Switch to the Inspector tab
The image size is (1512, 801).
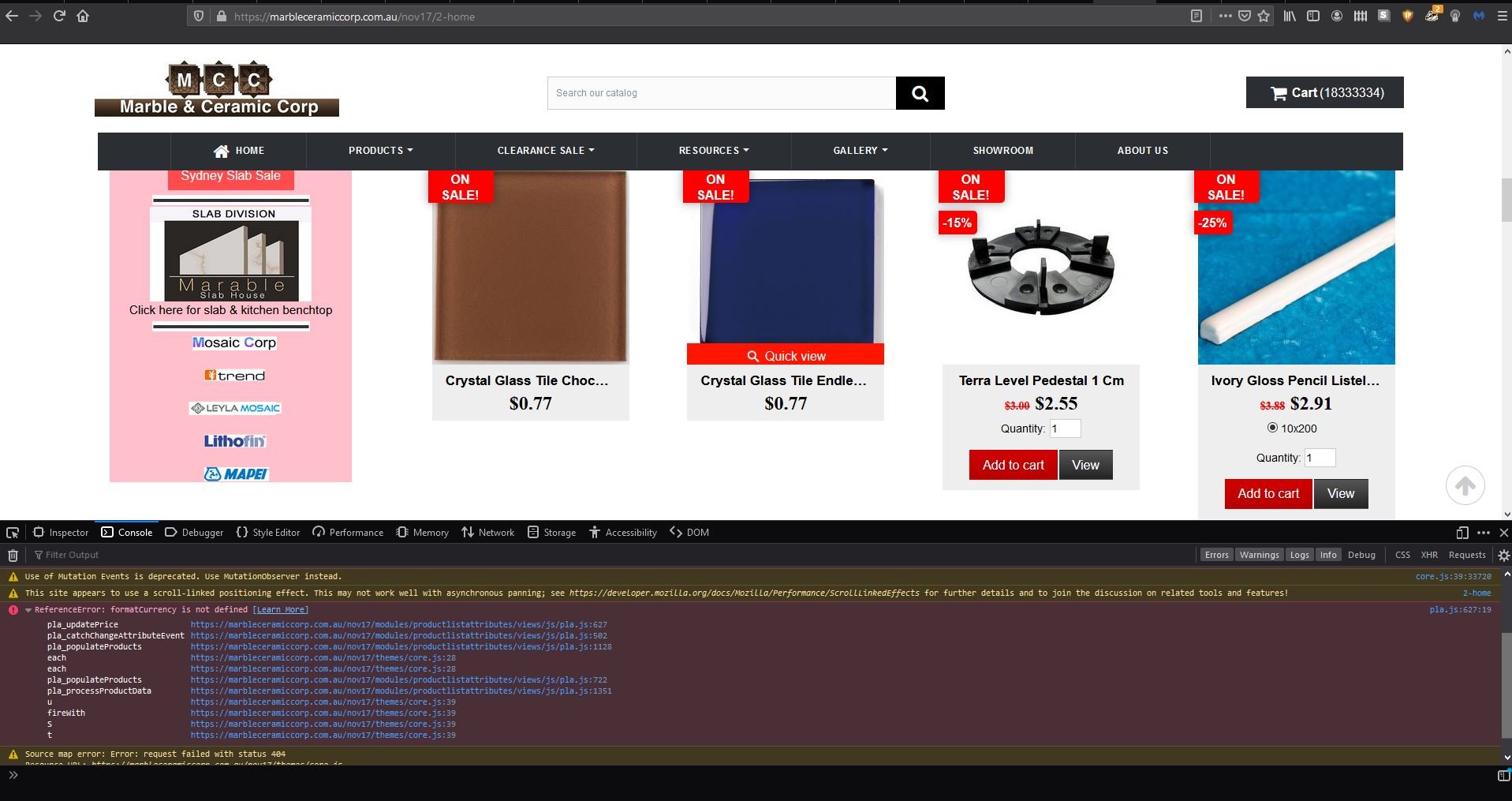click(x=61, y=533)
